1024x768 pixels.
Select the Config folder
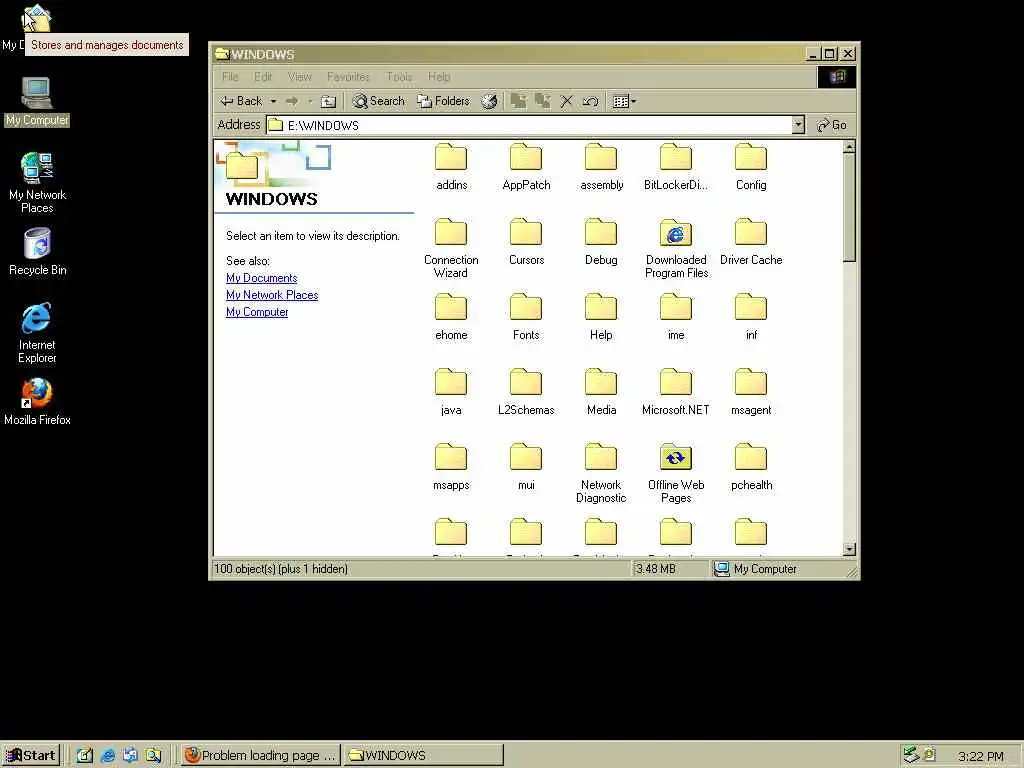pos(751,167)
